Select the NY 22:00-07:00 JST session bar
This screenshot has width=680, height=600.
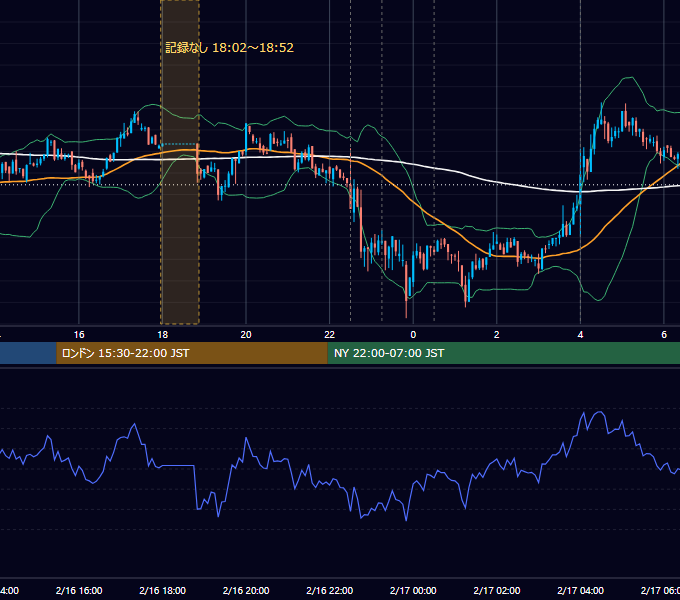click(x=503, y=353)
